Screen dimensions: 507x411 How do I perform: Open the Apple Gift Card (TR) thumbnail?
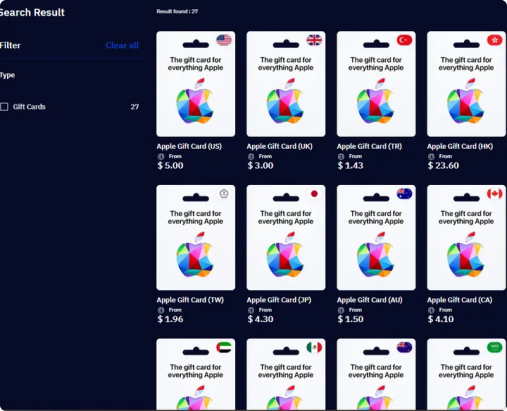(x=376, y=84)
